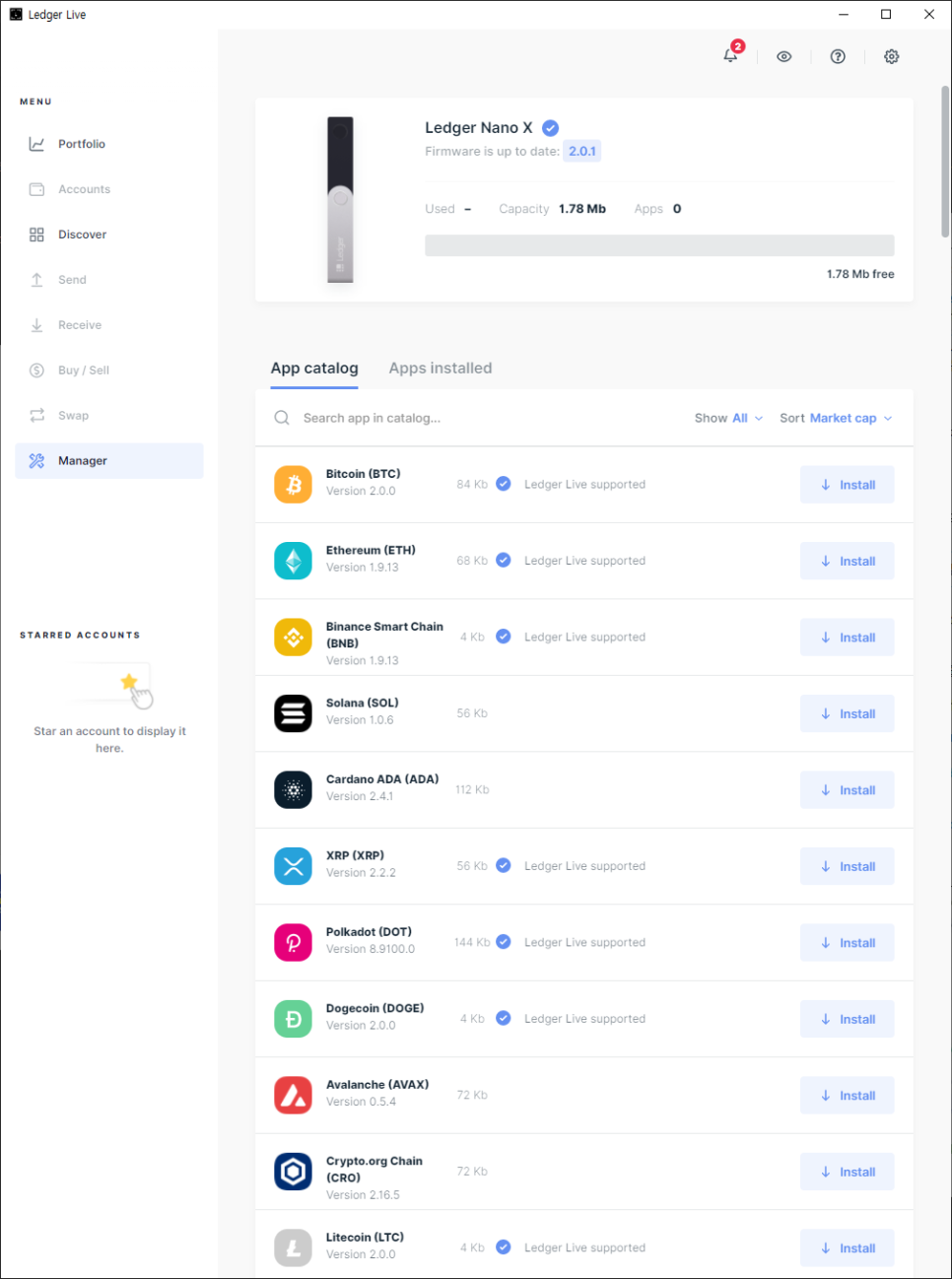Click the Cardano ADA app icon
Viewport: 952px width, 1279px height.
[x=293, y=789]
